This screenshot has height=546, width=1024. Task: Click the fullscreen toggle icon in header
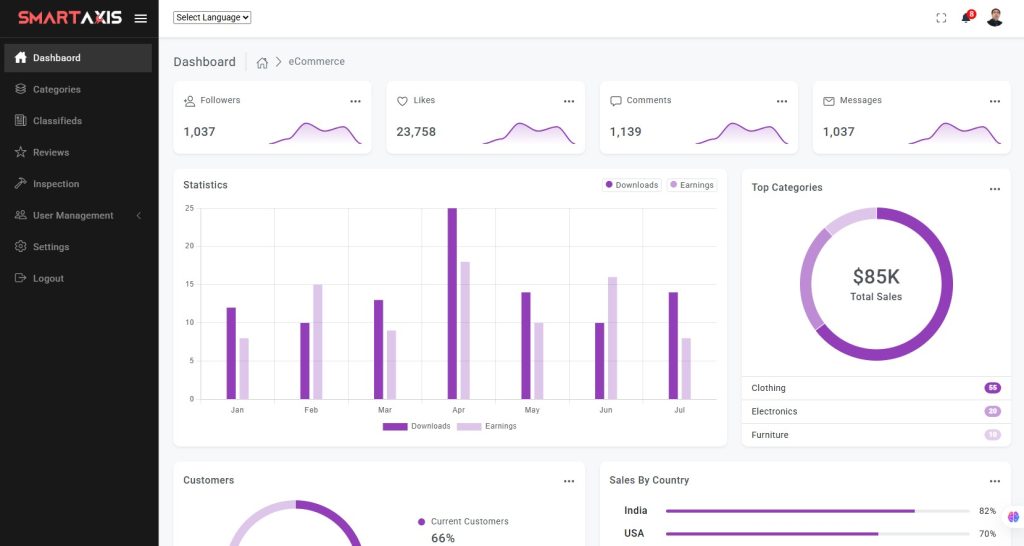point(941,18)
